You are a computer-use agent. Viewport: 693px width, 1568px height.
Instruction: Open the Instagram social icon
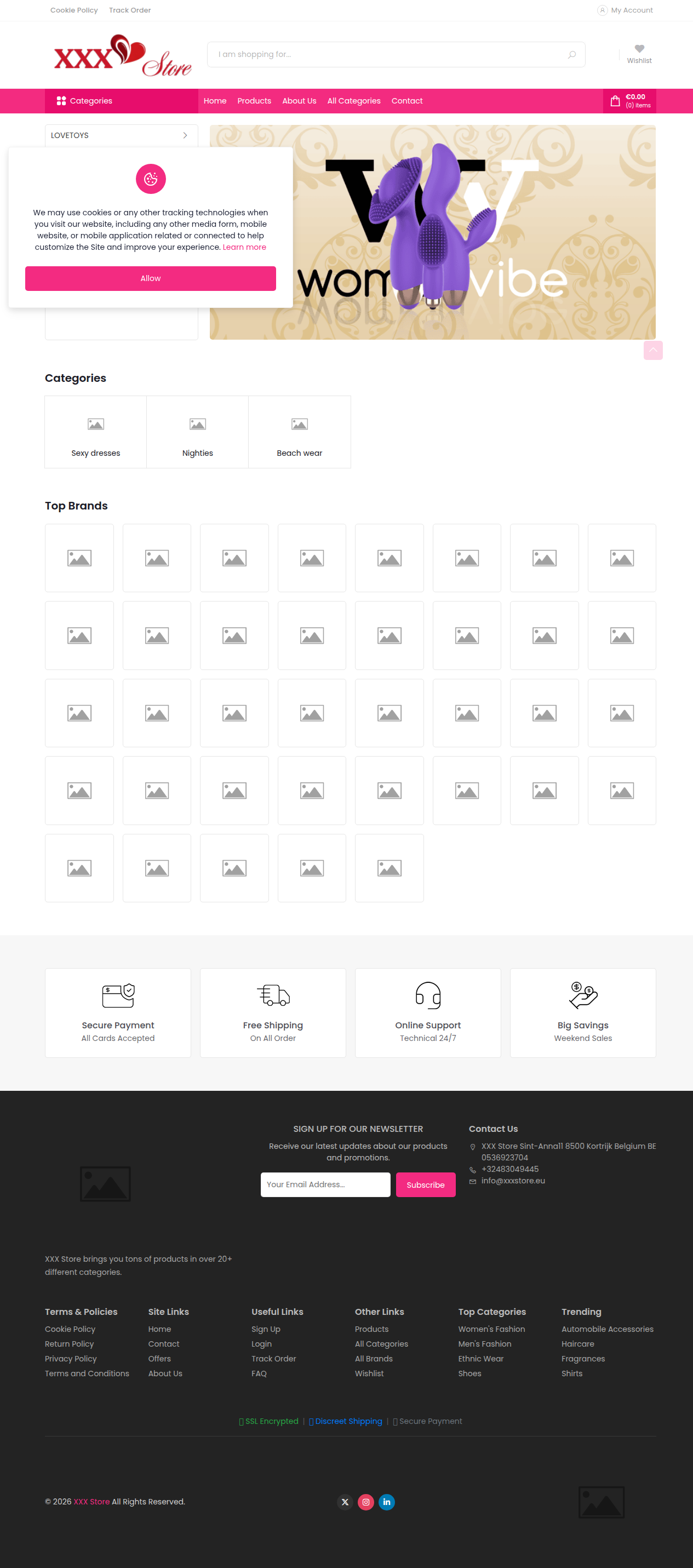tap(365, 1502)
